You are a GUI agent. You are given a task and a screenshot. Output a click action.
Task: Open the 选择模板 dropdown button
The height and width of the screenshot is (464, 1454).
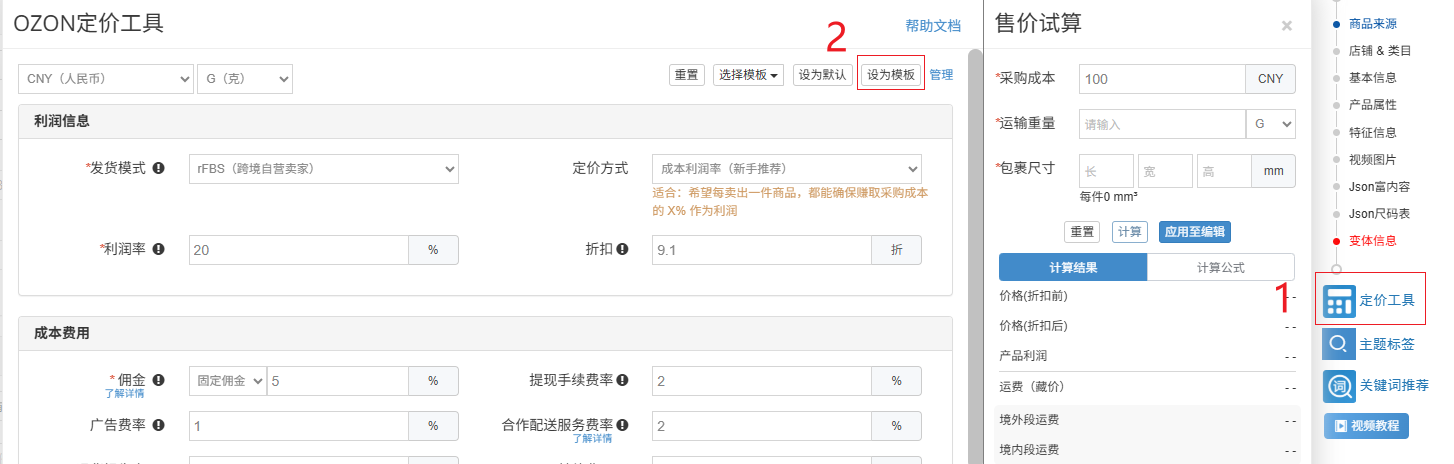749,75
